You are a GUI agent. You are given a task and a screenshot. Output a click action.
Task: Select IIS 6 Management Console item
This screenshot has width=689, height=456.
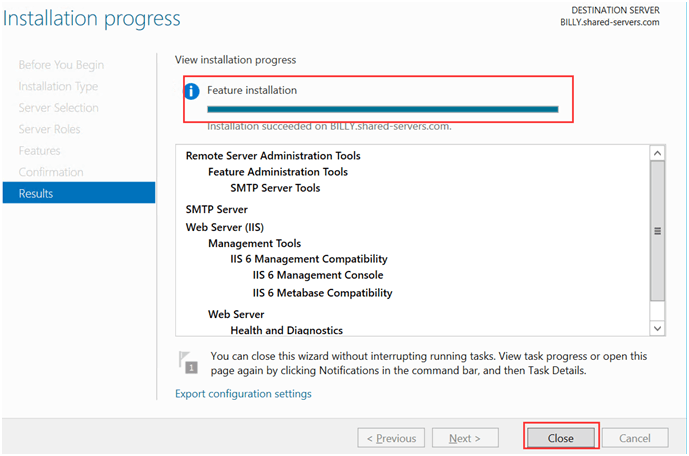[318, 275]
